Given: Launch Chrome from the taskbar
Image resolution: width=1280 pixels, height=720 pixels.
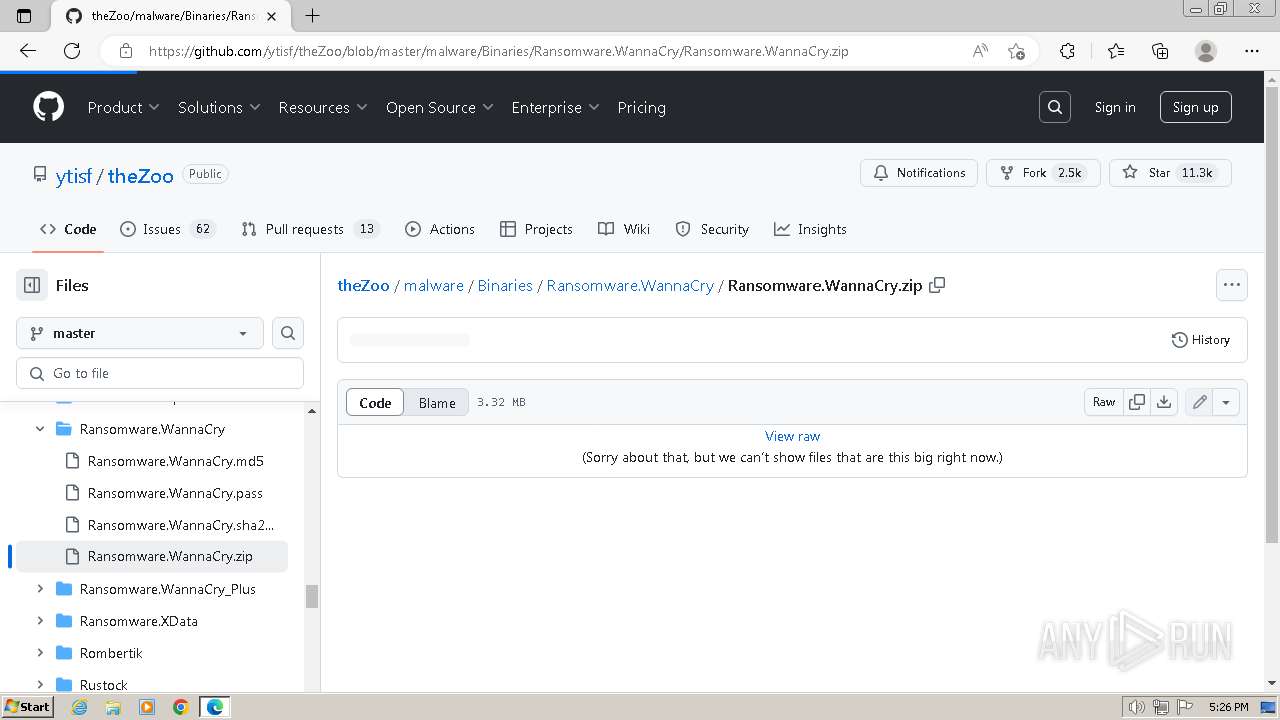Looking at the screenshot, I should (180, 707).
